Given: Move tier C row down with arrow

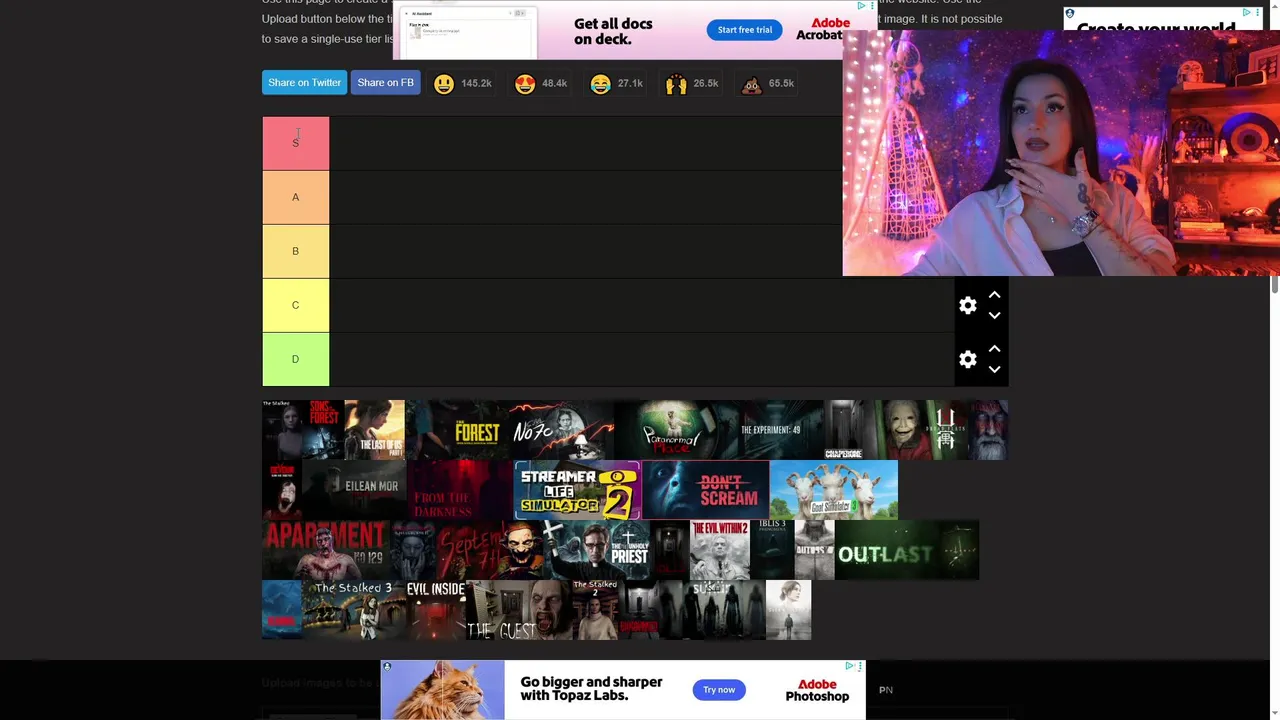Looking at the screenshot, I should tap(994, 315).
